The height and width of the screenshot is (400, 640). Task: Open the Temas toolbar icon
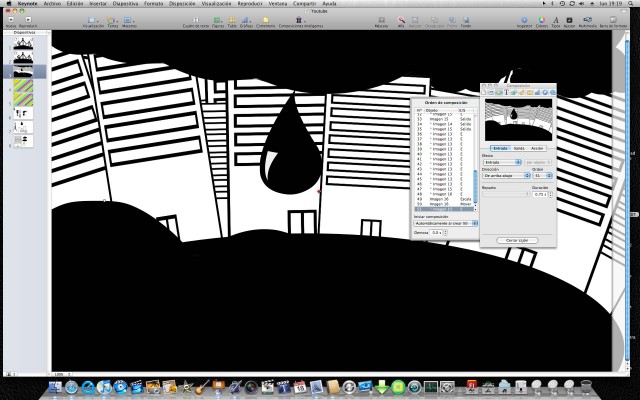111,20
